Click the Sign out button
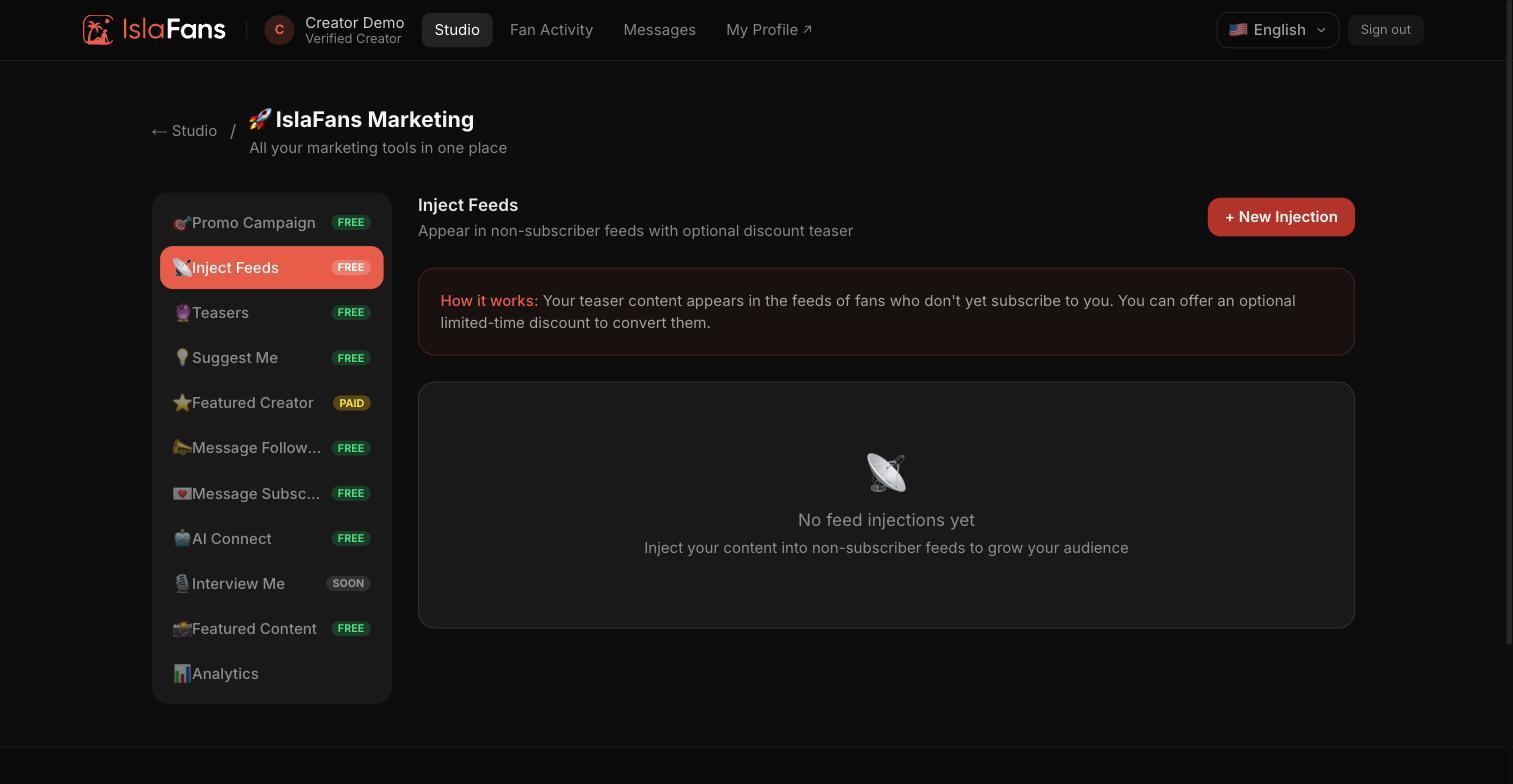 click(1385, 30)
